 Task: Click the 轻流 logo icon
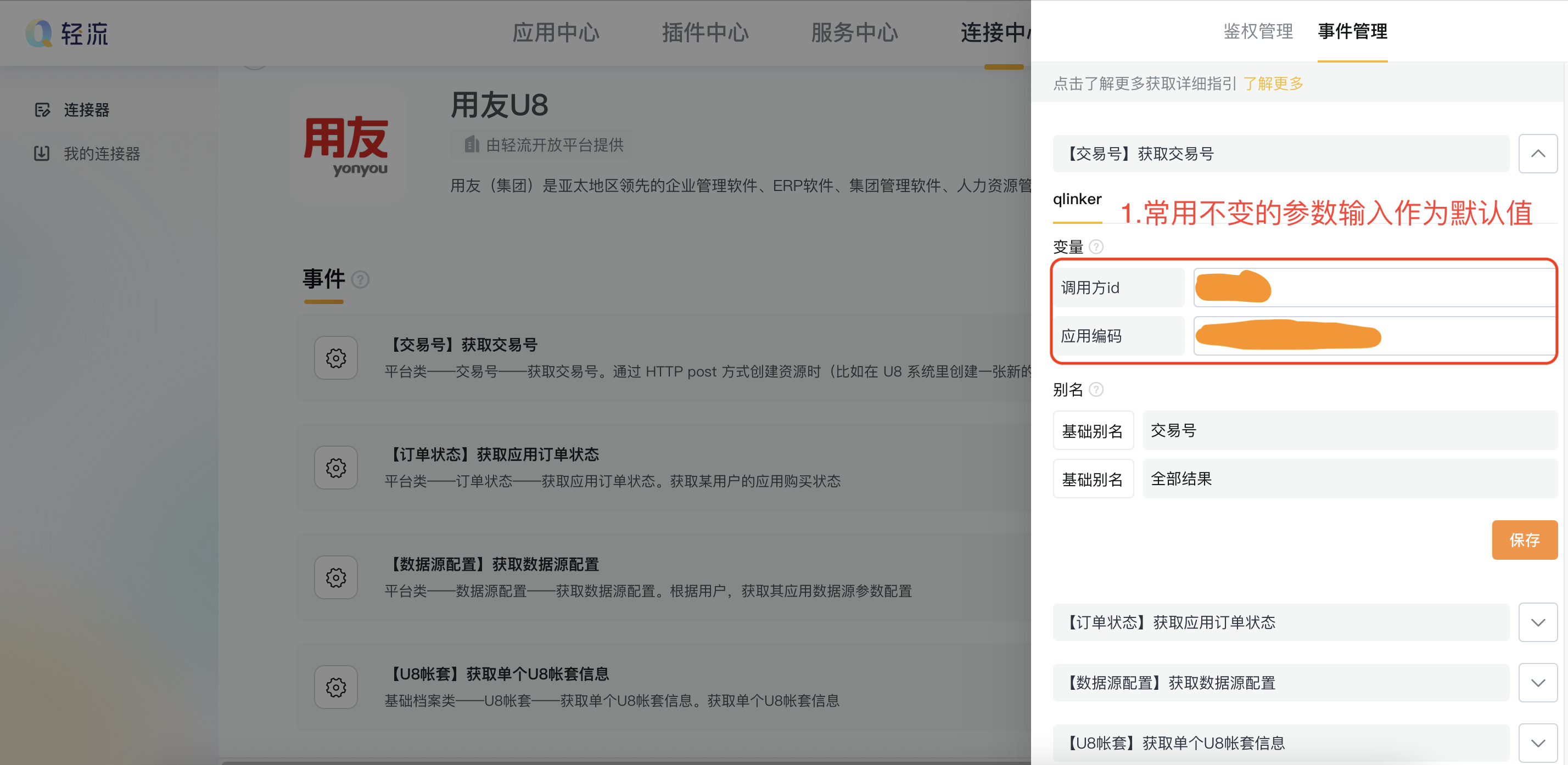(x=39, y=33)
